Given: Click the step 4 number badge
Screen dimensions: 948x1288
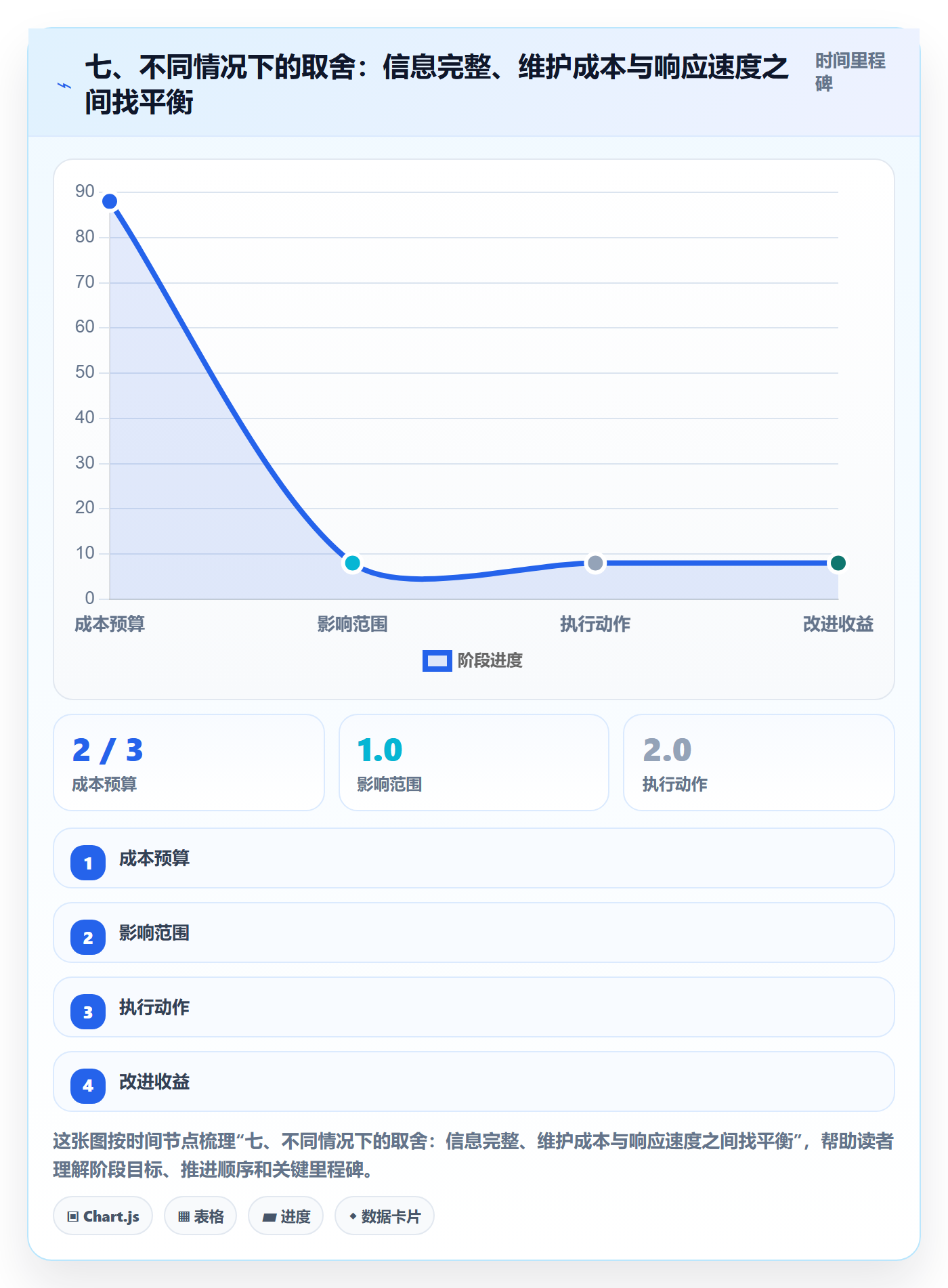Looking at the screenshot, I should (x=88, y=1086).
